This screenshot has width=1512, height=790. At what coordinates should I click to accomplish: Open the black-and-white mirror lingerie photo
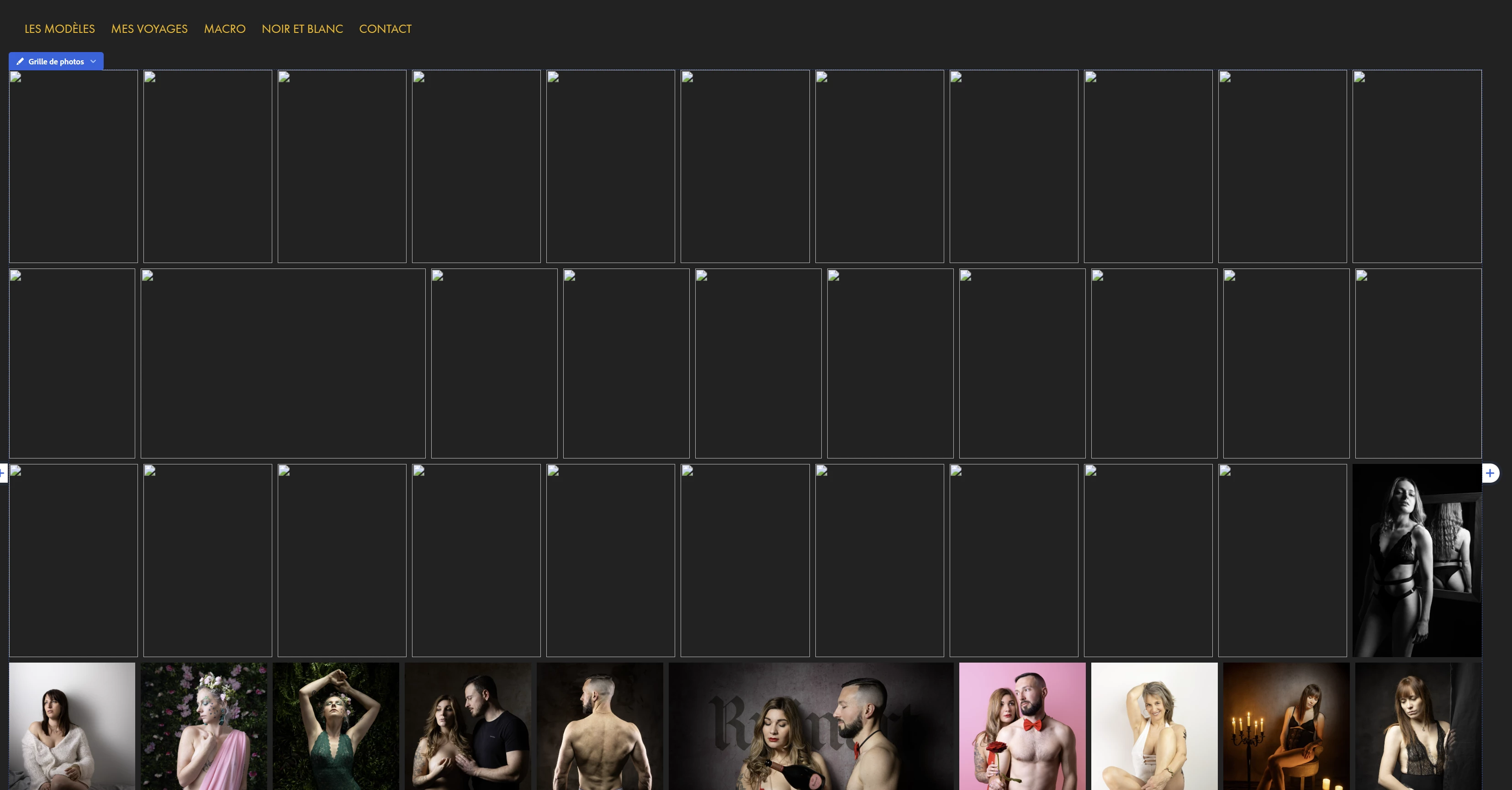pyautogui.click(x=1417, y=560)
